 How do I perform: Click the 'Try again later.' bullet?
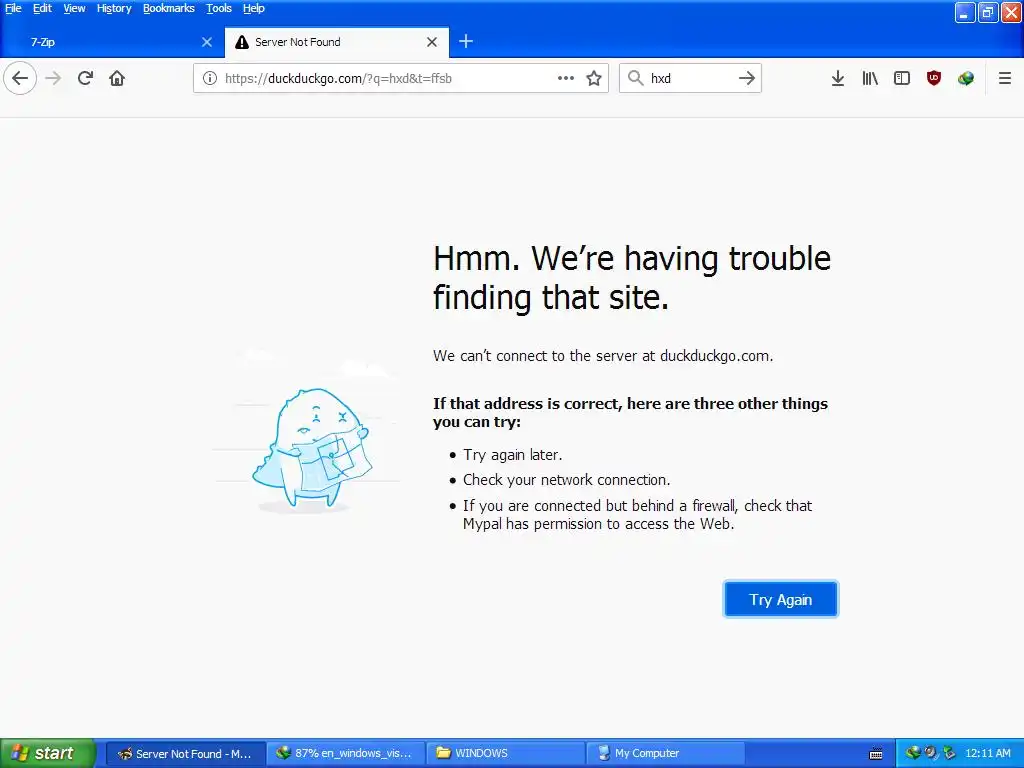click(513, 455)
